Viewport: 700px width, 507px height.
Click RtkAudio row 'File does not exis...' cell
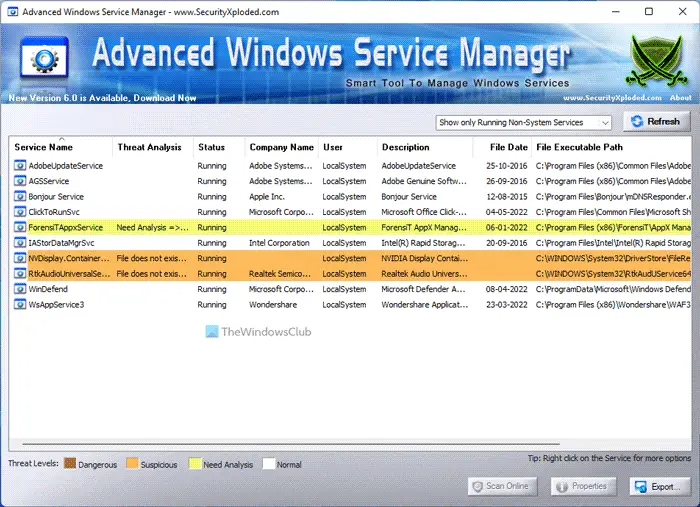(x=151, y=274)
